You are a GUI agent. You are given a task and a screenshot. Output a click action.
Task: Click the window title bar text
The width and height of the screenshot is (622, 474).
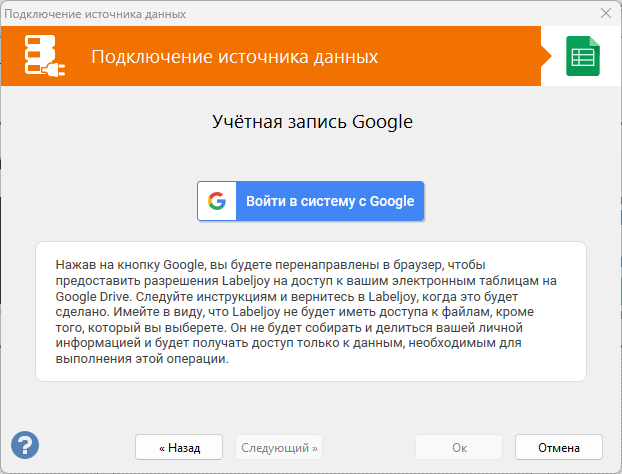tap(95, 14)
